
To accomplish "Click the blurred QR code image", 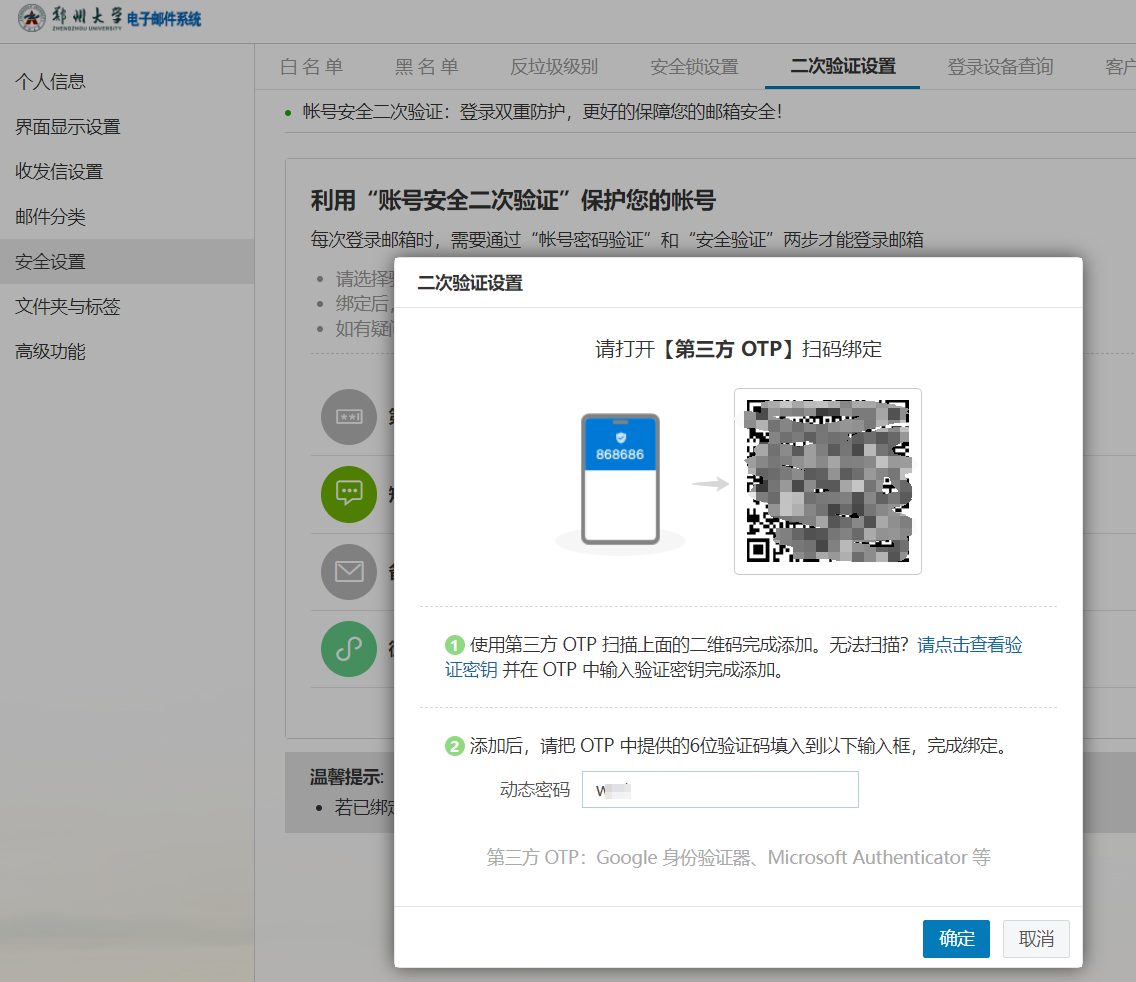I will click(827, 481).
